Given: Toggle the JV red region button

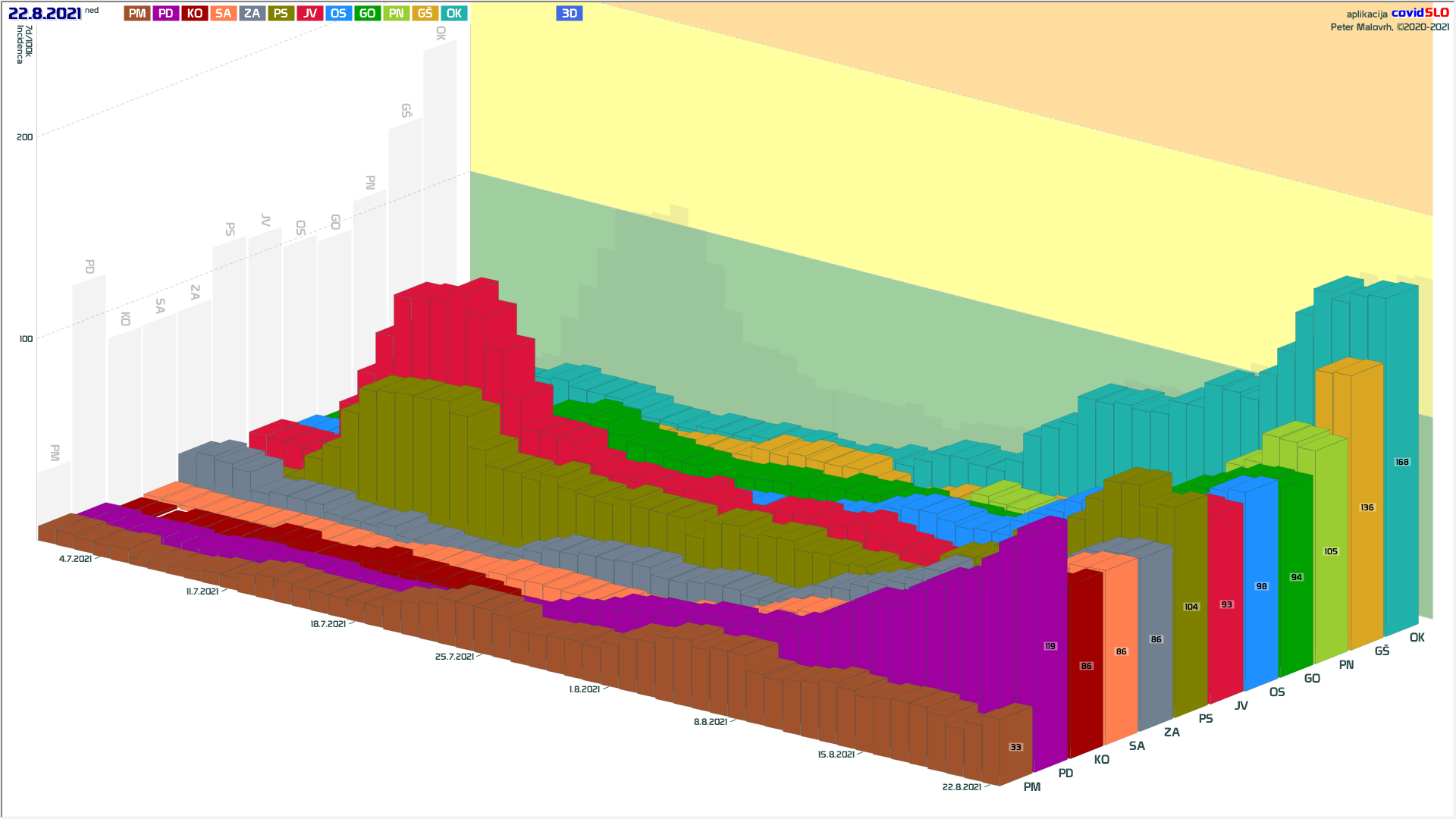Looking at the screenshot, I should (x=310, y=14).
